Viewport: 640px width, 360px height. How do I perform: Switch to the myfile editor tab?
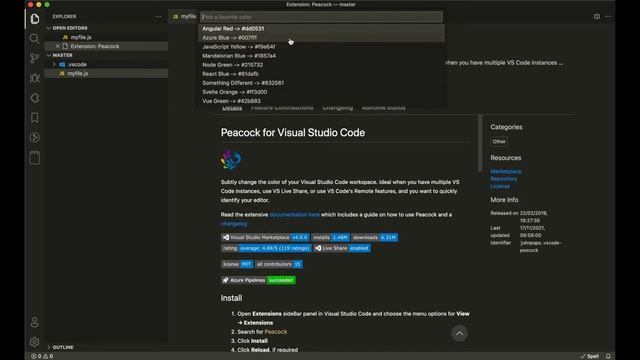[x=184, y=17]
